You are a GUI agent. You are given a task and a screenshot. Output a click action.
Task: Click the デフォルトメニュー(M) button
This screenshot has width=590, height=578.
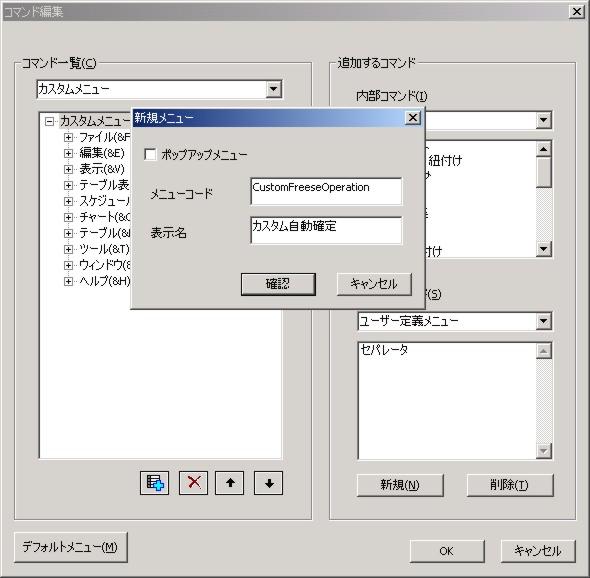point(71,547)
